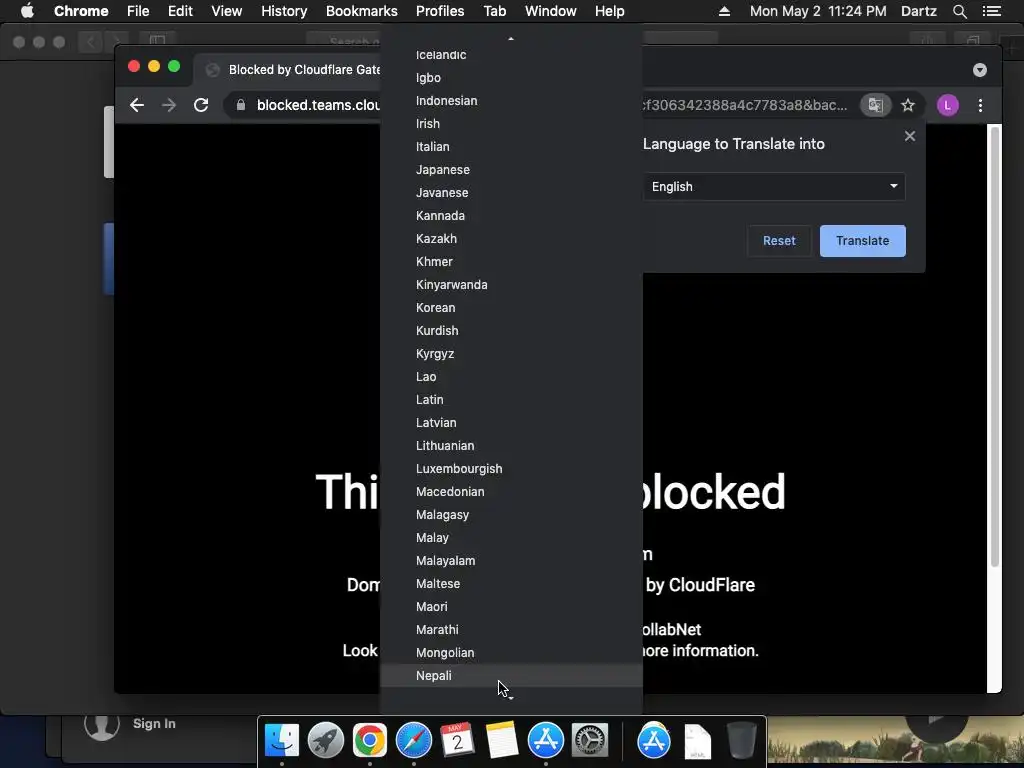The height and width of the screenshot is (768, 1024).
Task: Open the View menu
Action: tap(227, 11)
